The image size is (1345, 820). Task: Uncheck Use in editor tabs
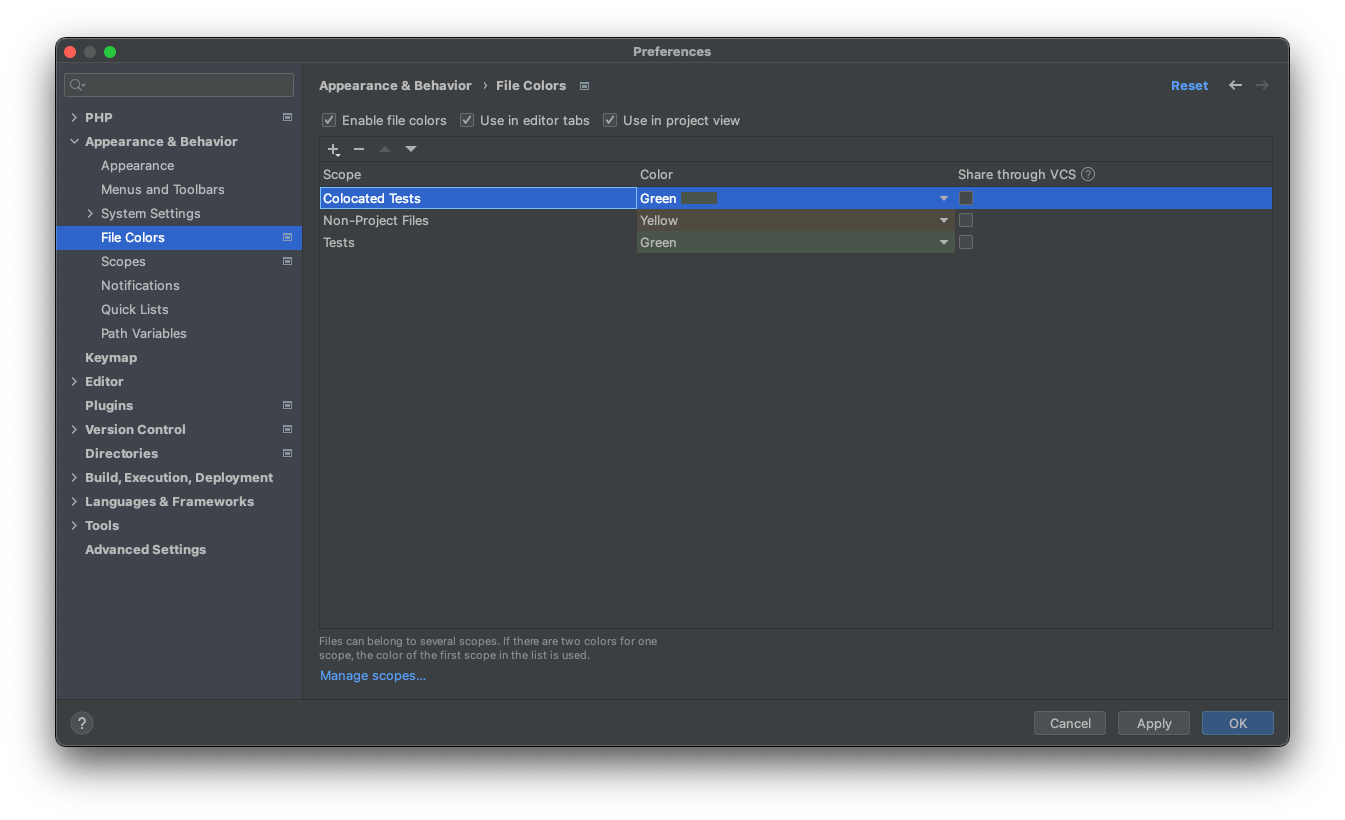click(466, 119)
